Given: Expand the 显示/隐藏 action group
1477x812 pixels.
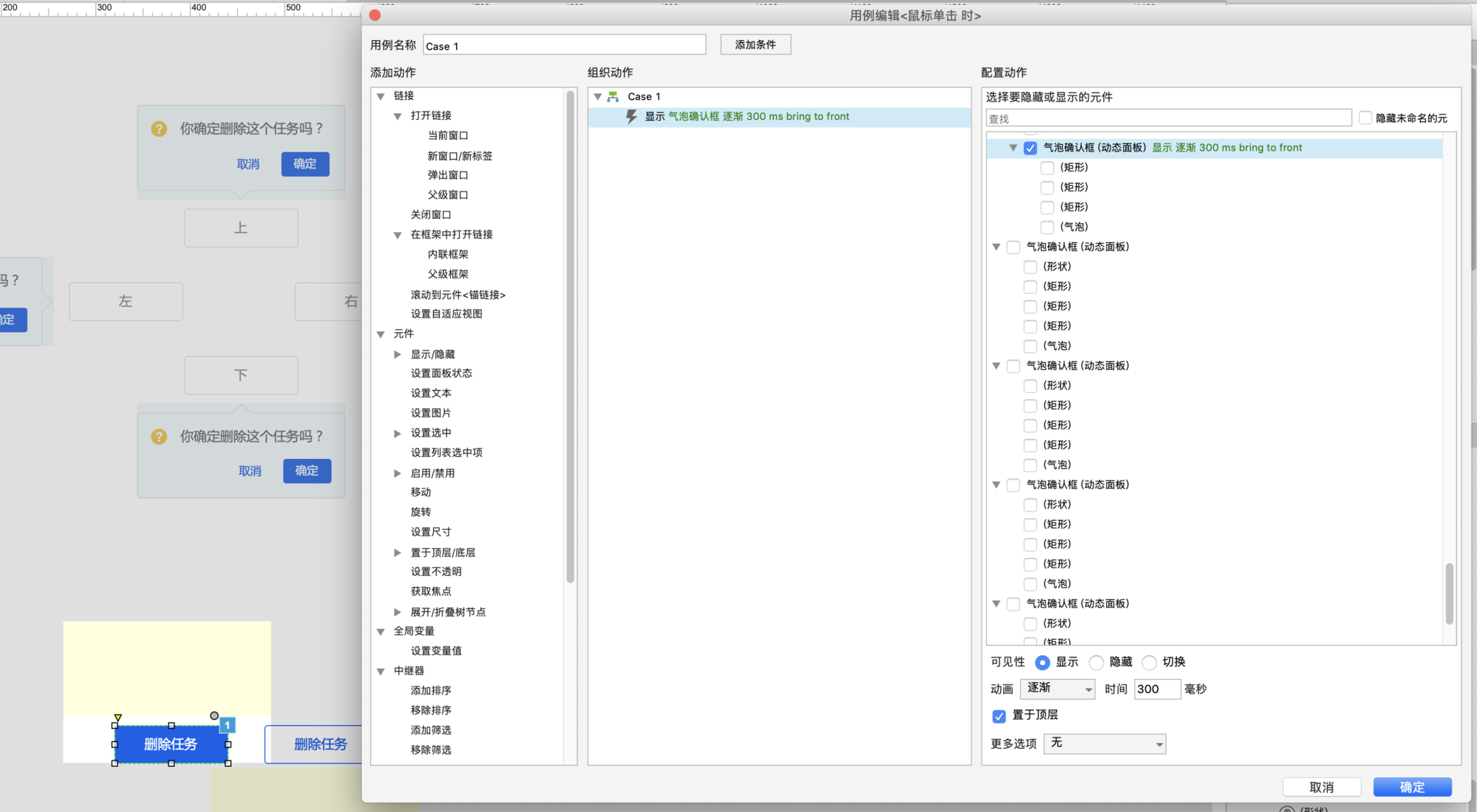Looking at the screenshot, I should coord(398,354).
